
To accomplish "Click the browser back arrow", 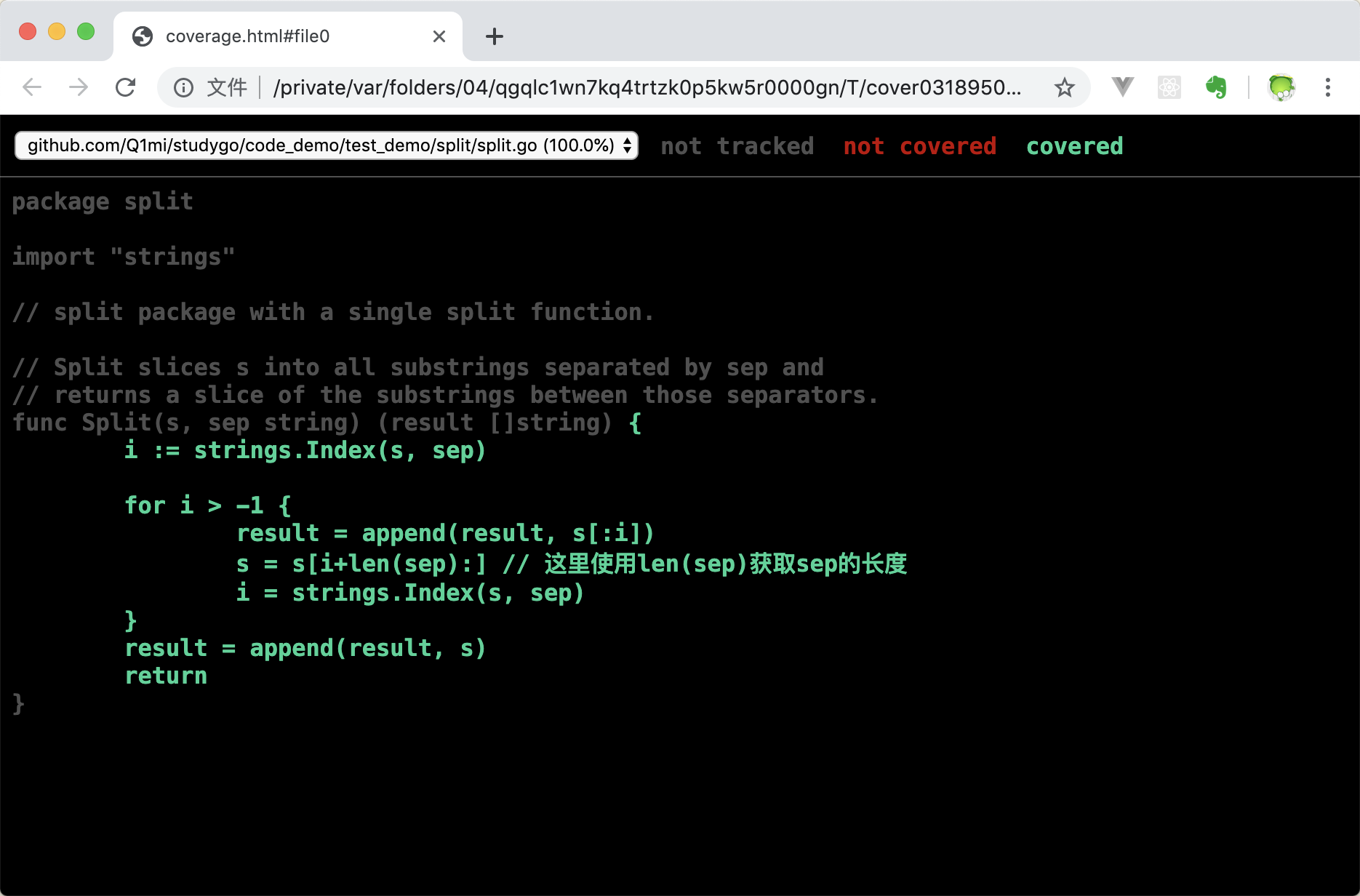I will click(x=32, y=87).
